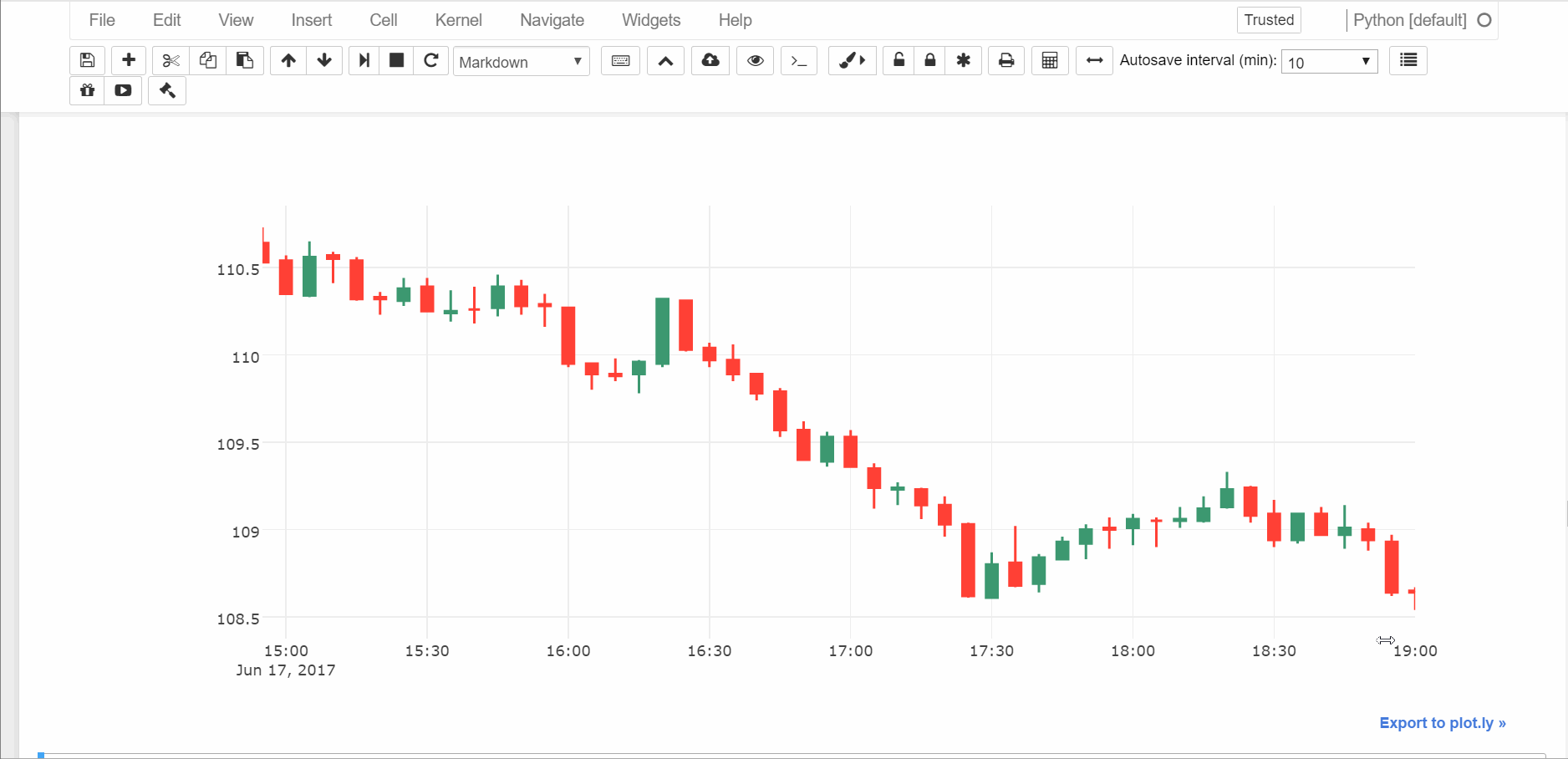Screen dimensions: 1568x759
Task: Click the Python [default] kernel name
Action: pos(1410,20)
